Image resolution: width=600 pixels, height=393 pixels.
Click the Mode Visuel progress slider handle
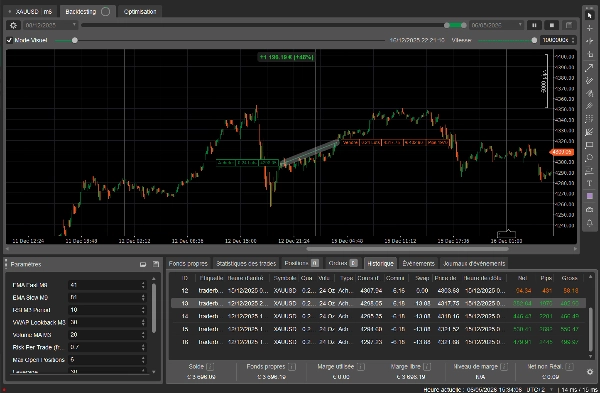pos(75,40)
